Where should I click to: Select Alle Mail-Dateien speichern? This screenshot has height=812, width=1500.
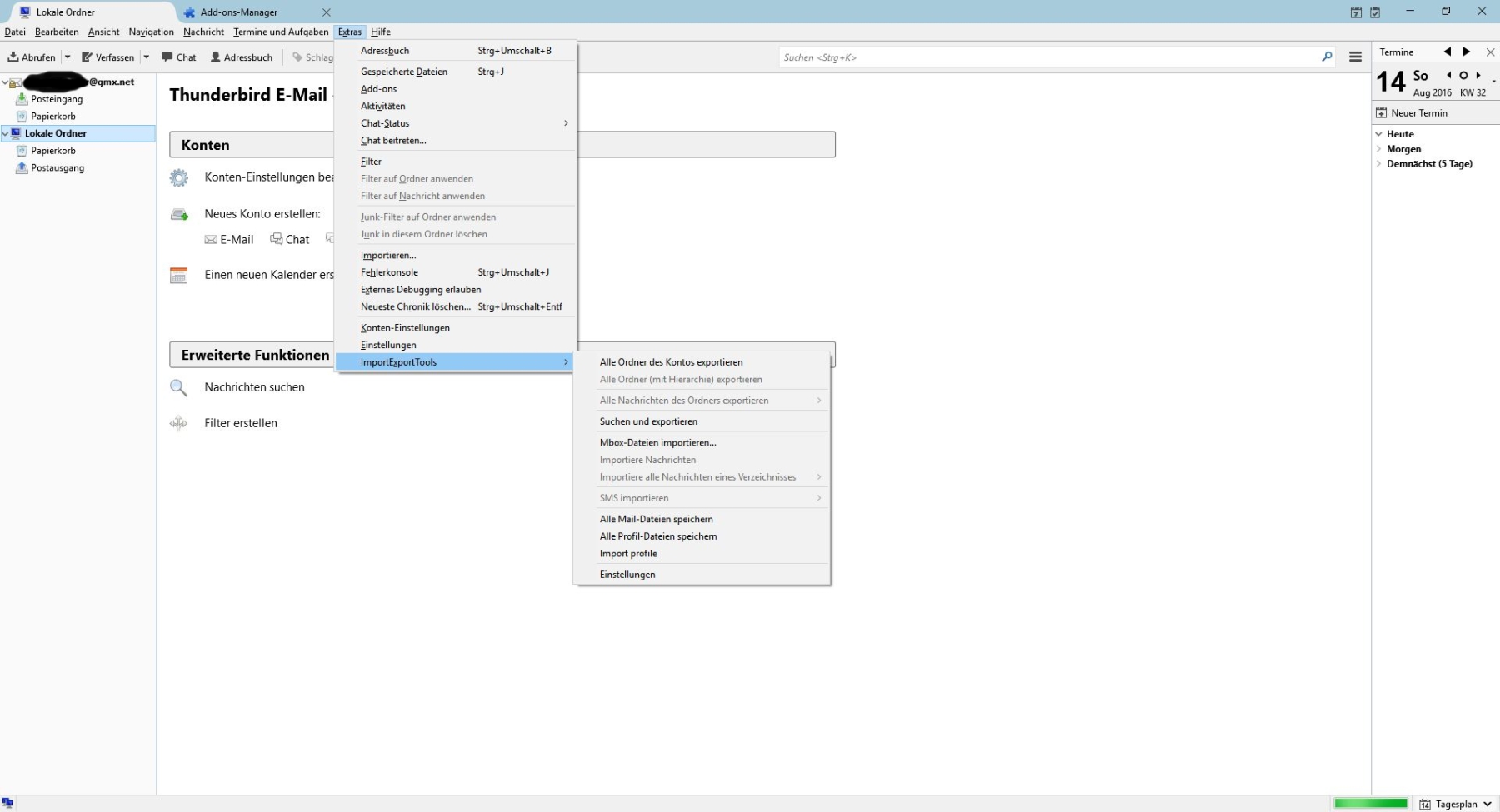[702, 519]
